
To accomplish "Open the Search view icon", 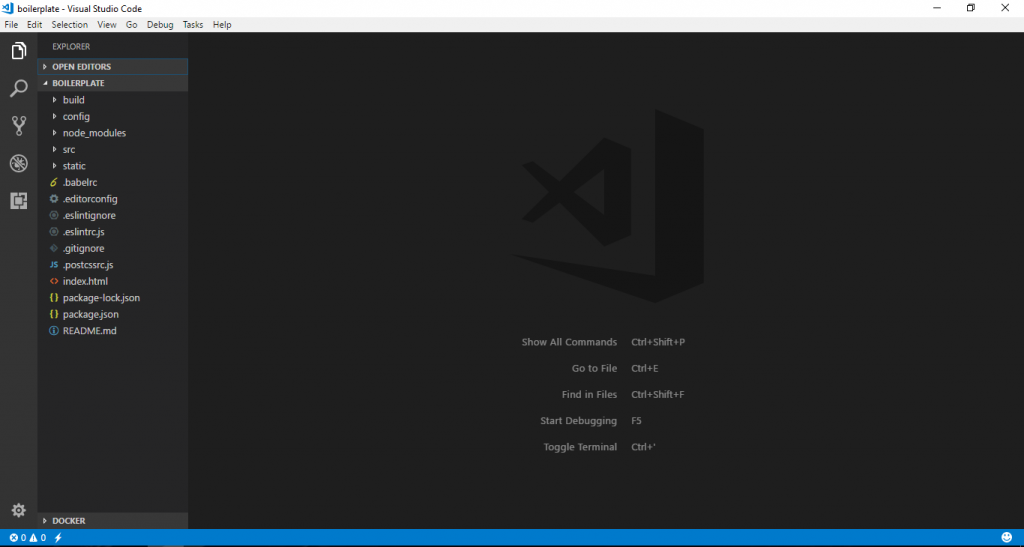I will click(x=18, y=89).
